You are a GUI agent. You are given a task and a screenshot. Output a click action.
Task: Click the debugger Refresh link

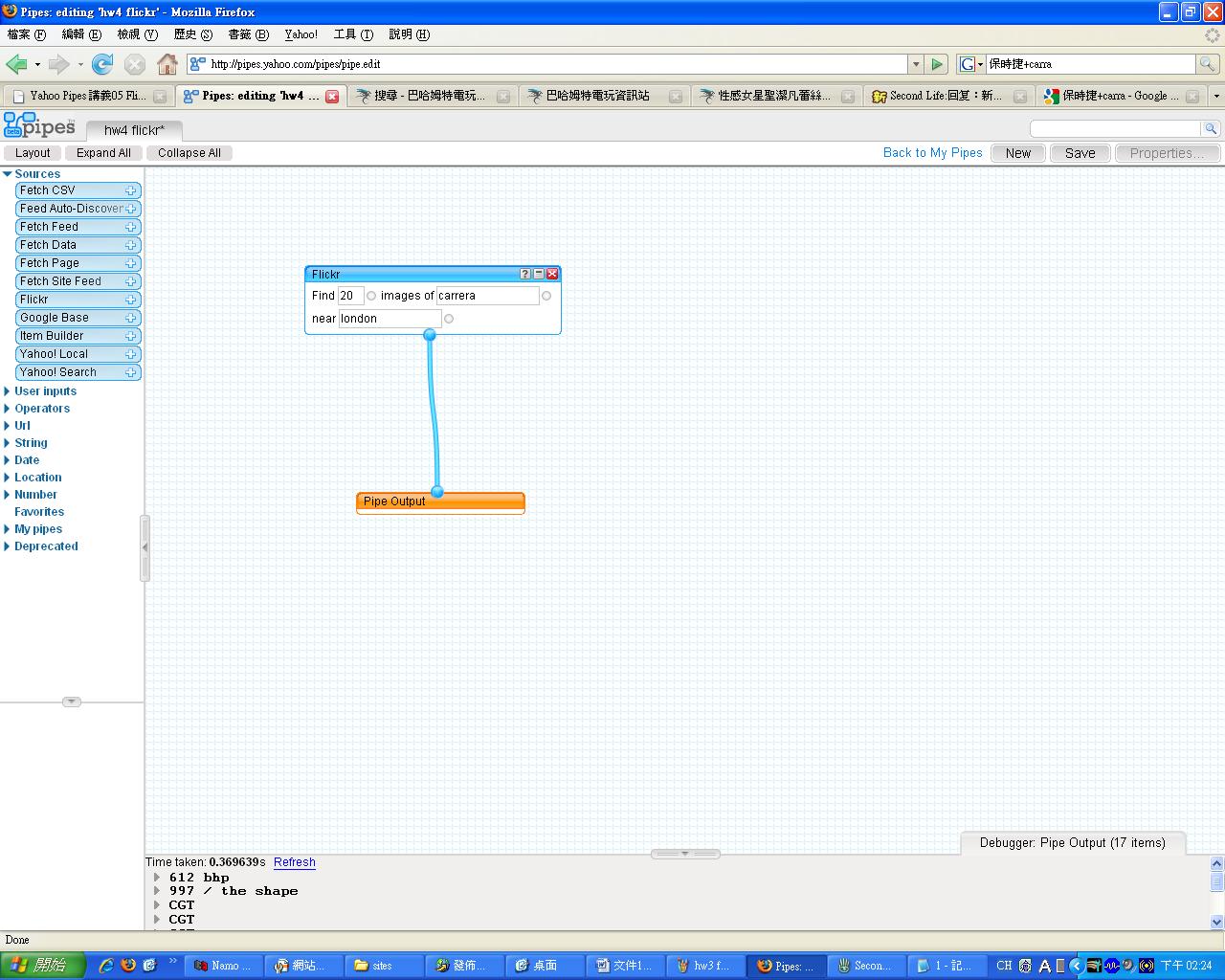pyautogui.click(x=295, y=862)
